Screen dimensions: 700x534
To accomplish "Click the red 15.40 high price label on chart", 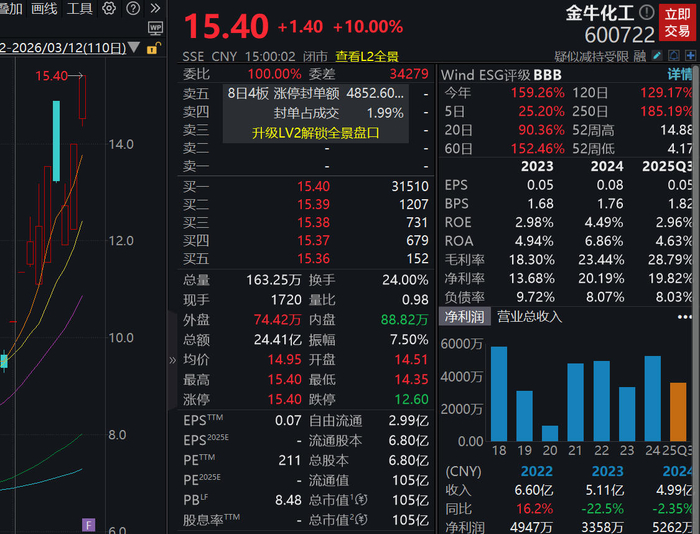I will tap(51, 76).
